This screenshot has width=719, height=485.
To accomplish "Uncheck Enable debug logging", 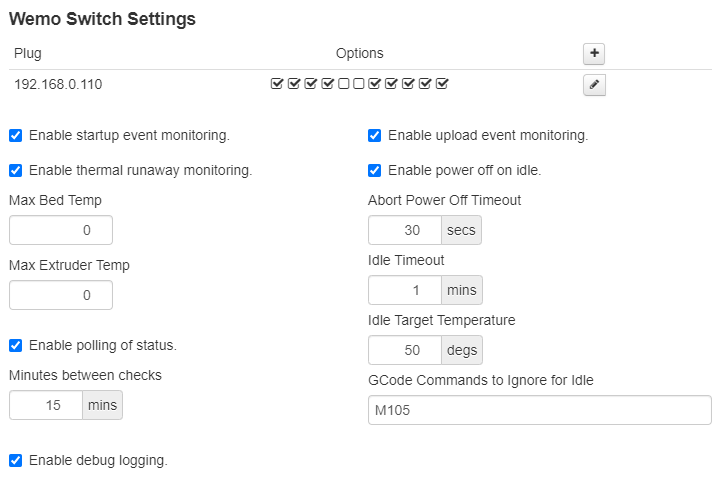I will coord(16,461).
